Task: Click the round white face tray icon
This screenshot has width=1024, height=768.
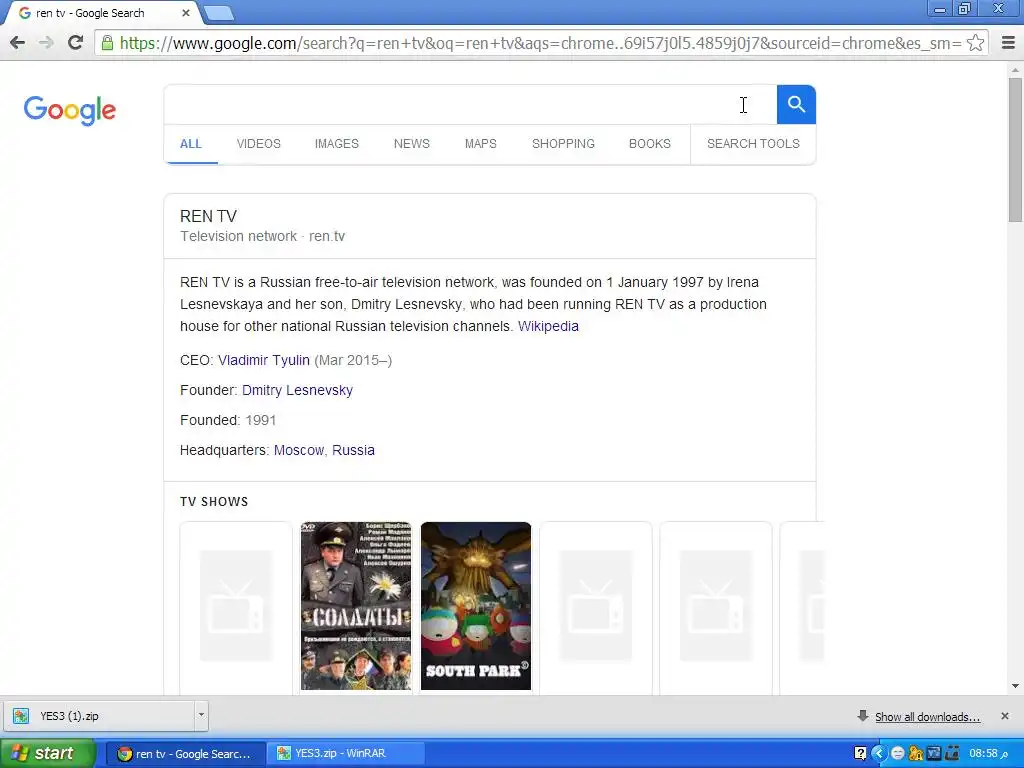Action: tap(898, 754)
